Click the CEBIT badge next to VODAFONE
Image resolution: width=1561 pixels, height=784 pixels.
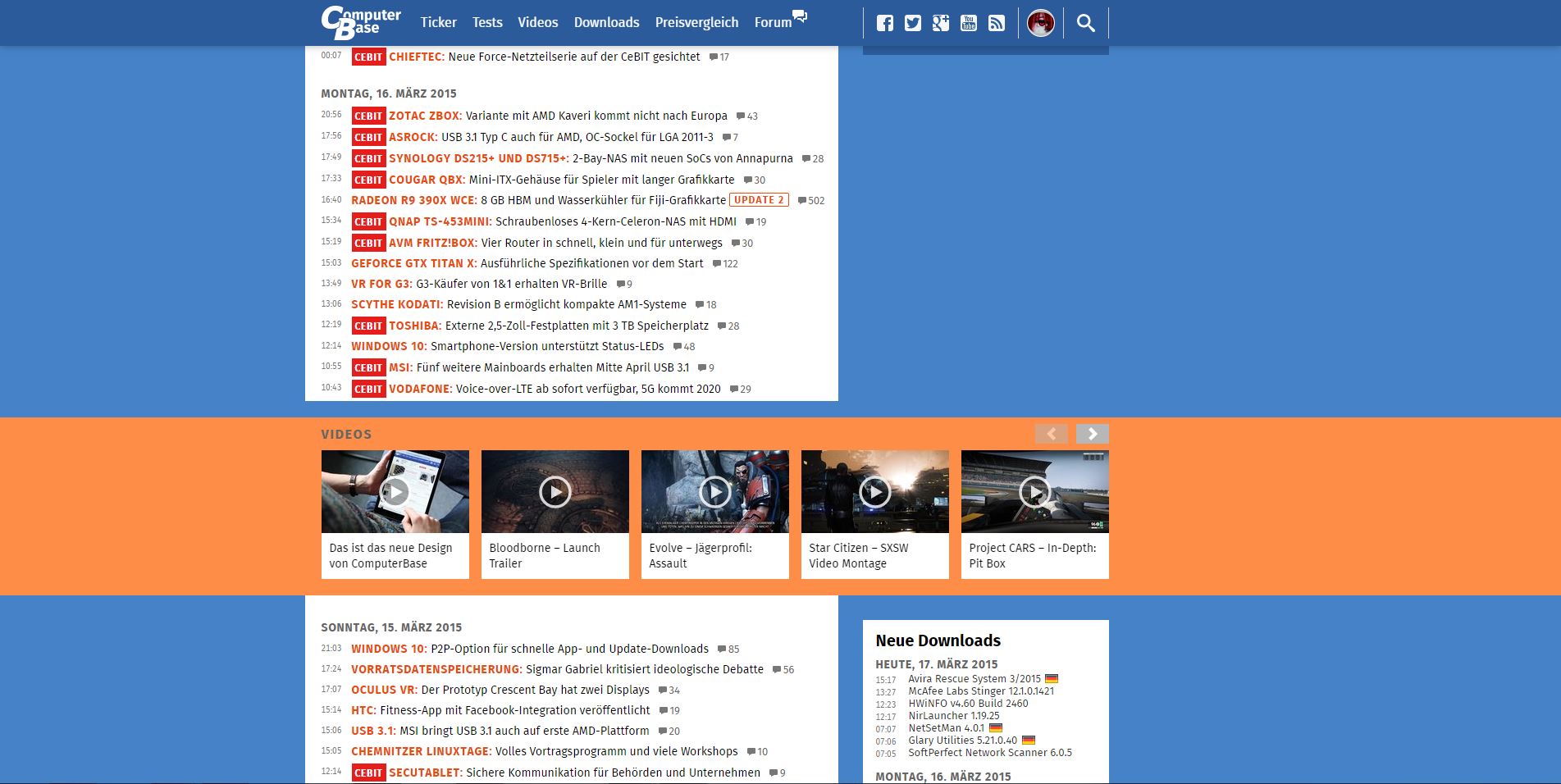tap(368, 389)
